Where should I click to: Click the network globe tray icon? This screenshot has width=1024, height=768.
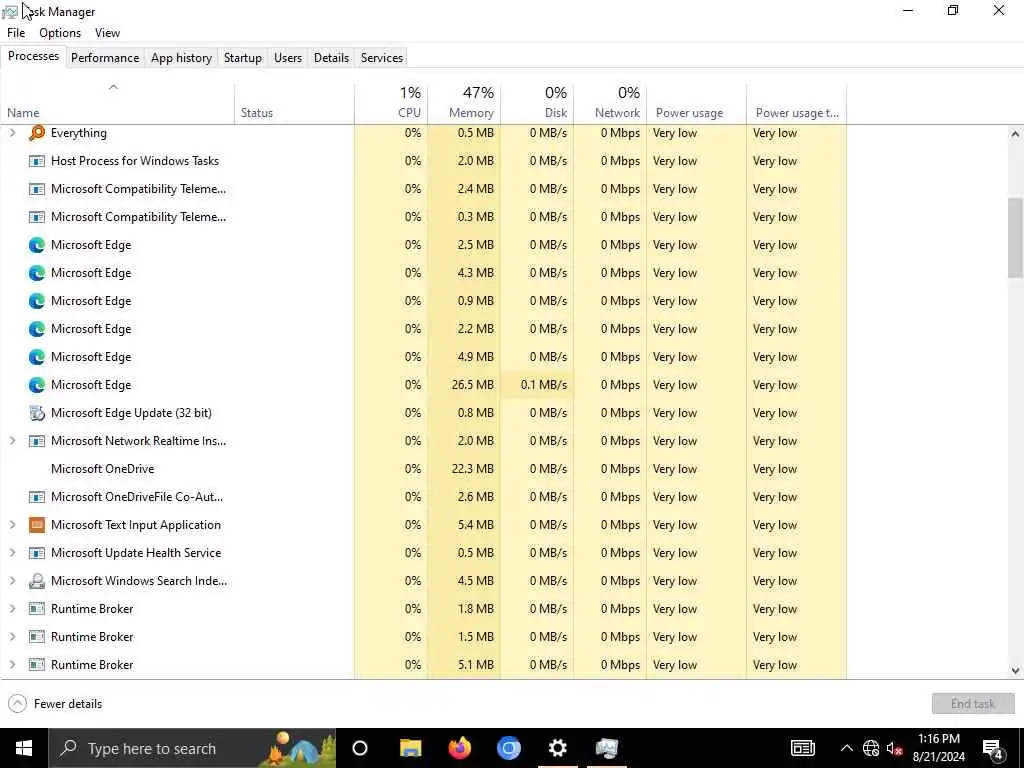871,748
